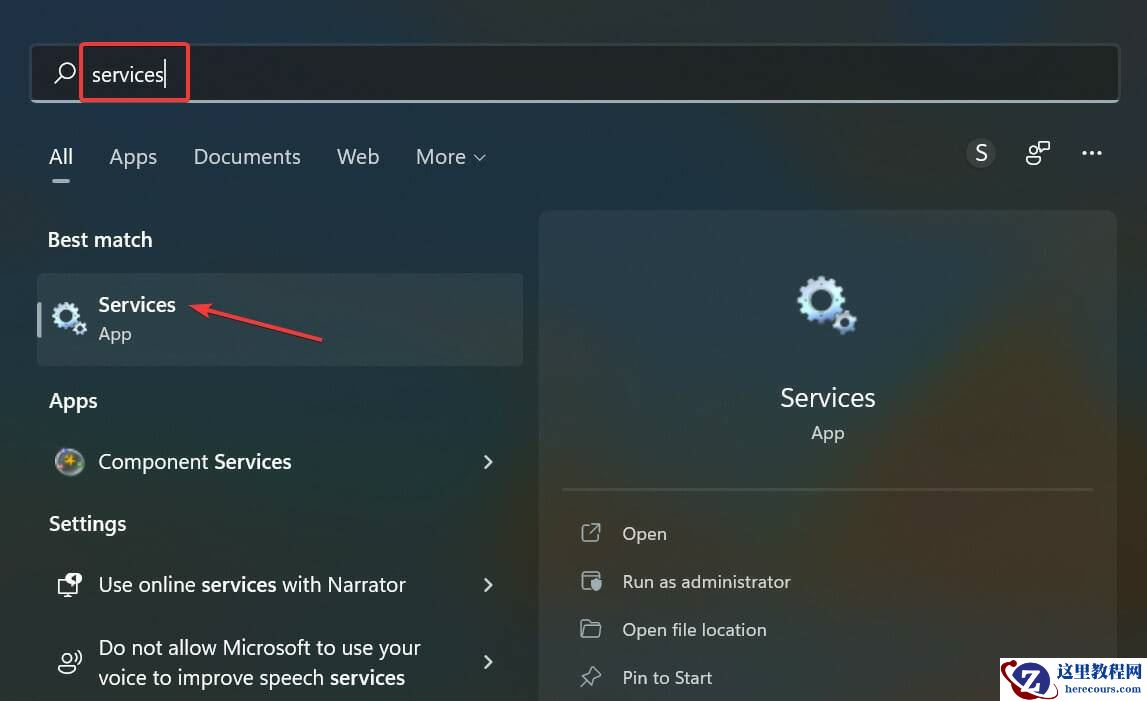Click the Narrator icon beside online services entry
Image resolution: width=1147 pixels, height=701 pixels.
tap(68, 585)
